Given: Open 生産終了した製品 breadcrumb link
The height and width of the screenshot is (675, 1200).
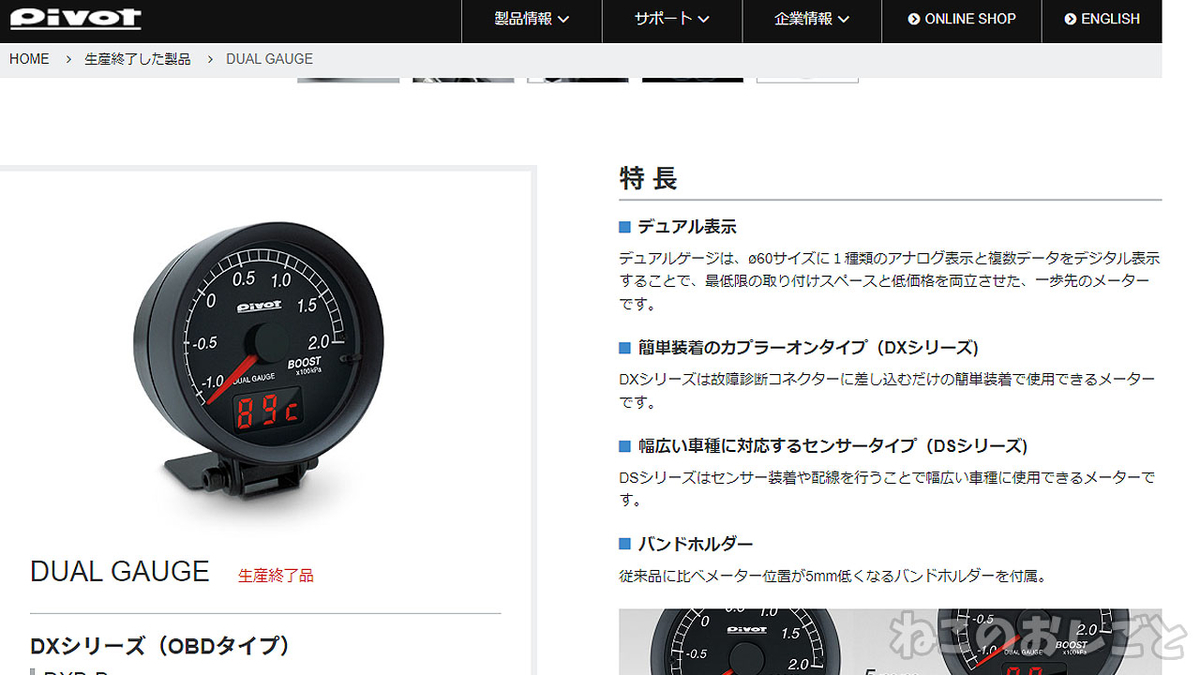Looking at the screenshot, I should [x=138, y=59].
